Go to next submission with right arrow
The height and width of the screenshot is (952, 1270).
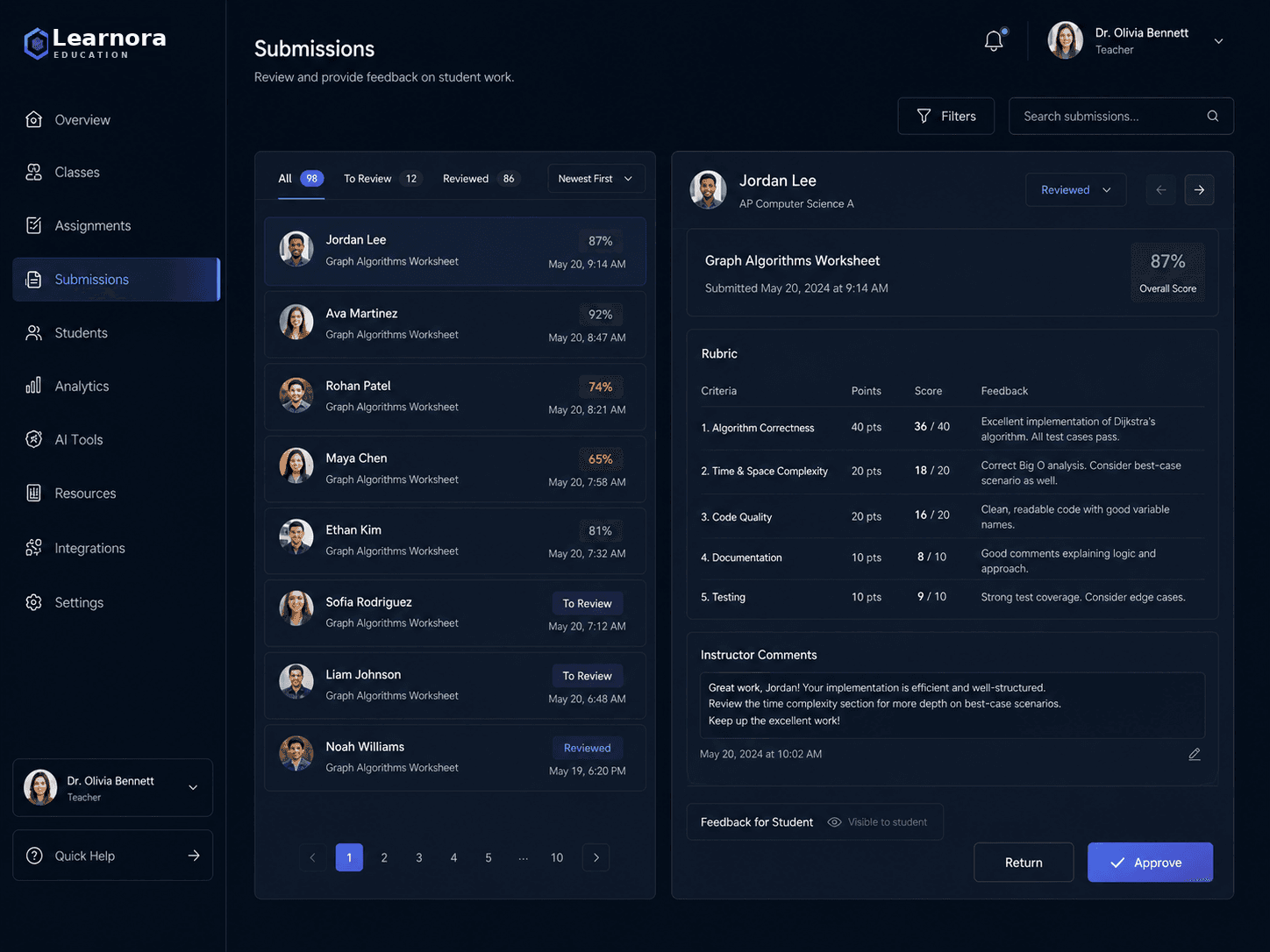pos(1199,190)
